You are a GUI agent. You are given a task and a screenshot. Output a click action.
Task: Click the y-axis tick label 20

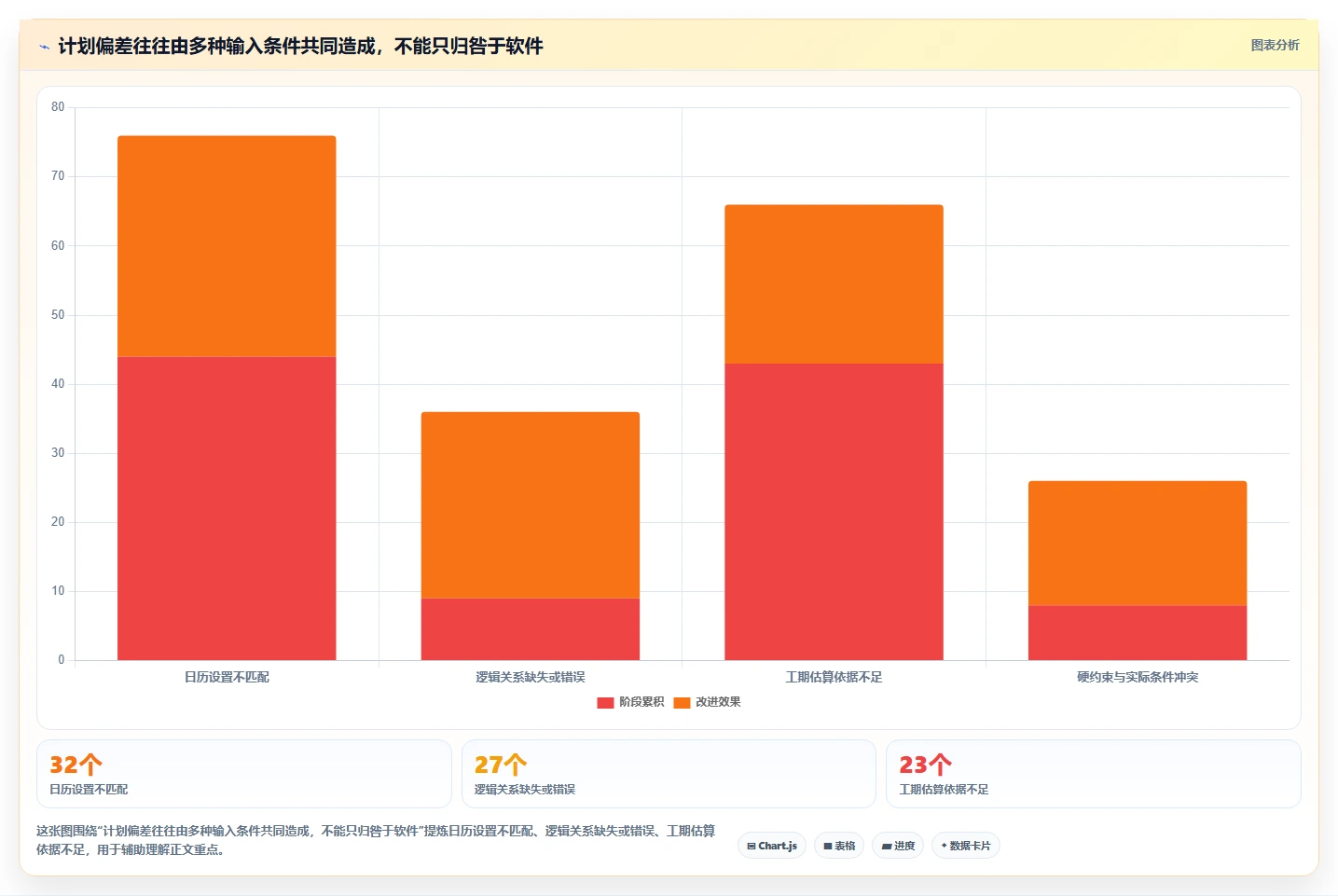pos(58,522)
